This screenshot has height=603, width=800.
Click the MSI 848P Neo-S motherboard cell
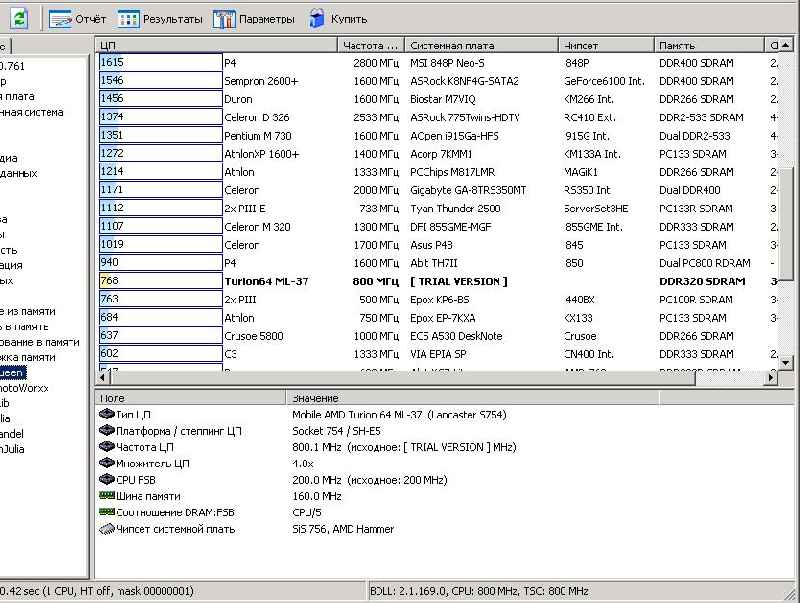click(x=447, y=63)
